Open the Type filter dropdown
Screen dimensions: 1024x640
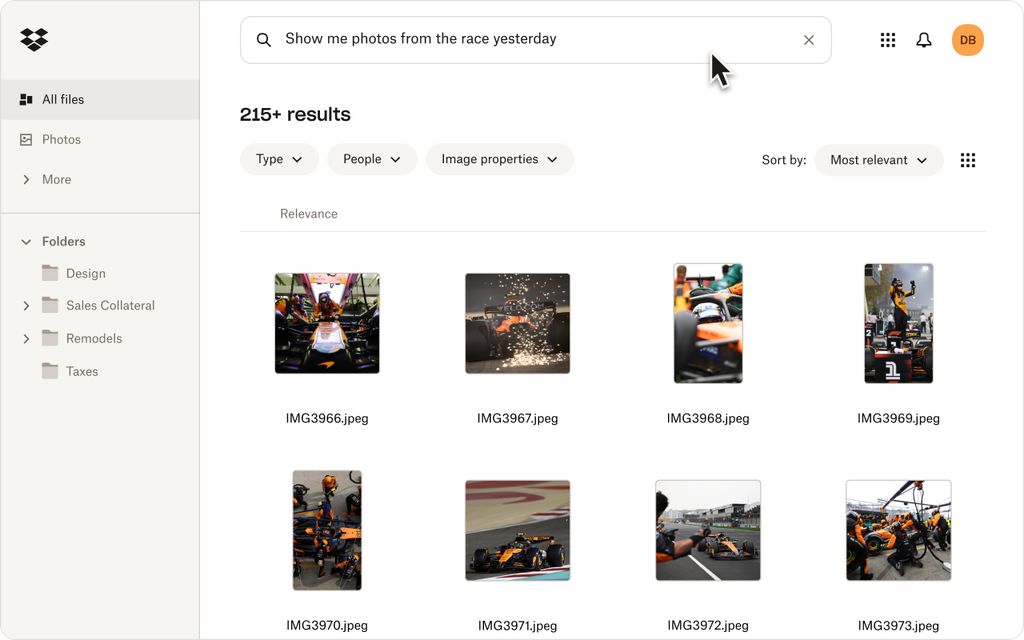(x=279, y=159)
